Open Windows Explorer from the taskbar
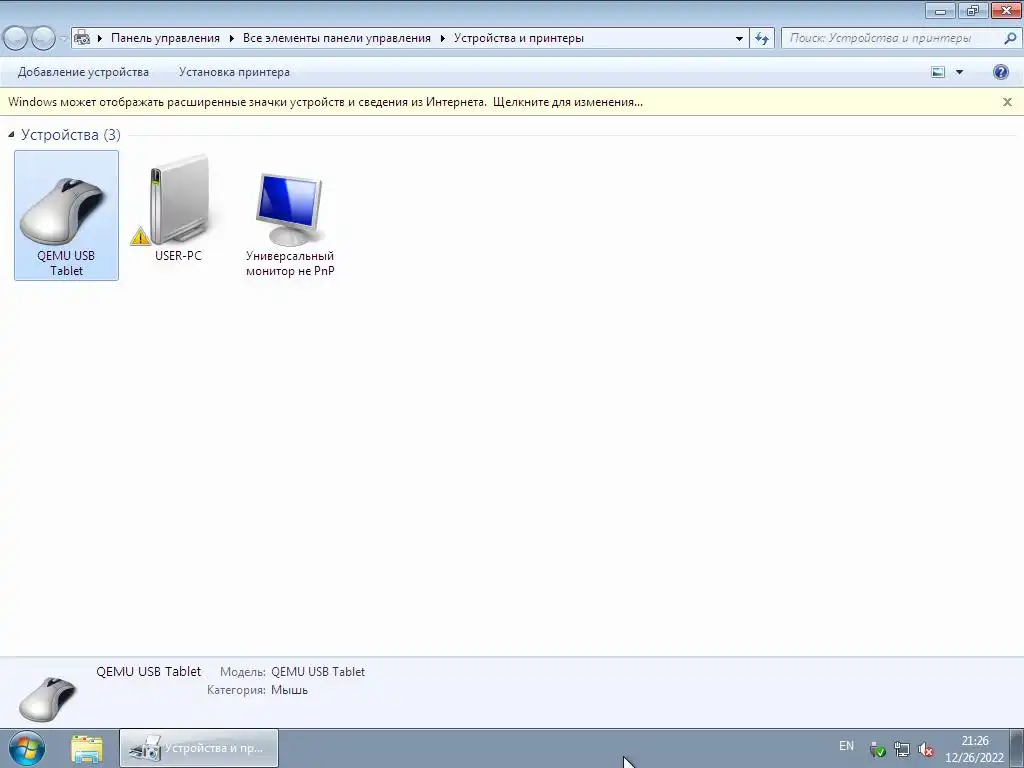The image size is (1024, 768). 87,748
